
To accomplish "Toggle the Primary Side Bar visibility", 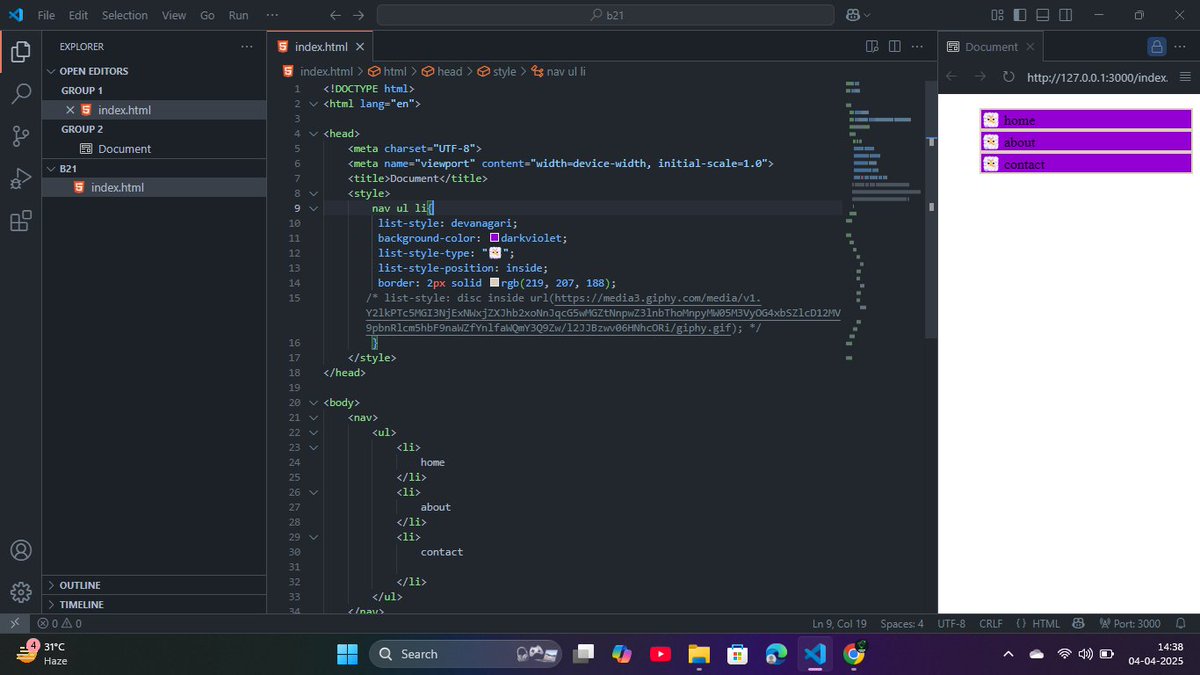I will click(x=1020, y=15).
